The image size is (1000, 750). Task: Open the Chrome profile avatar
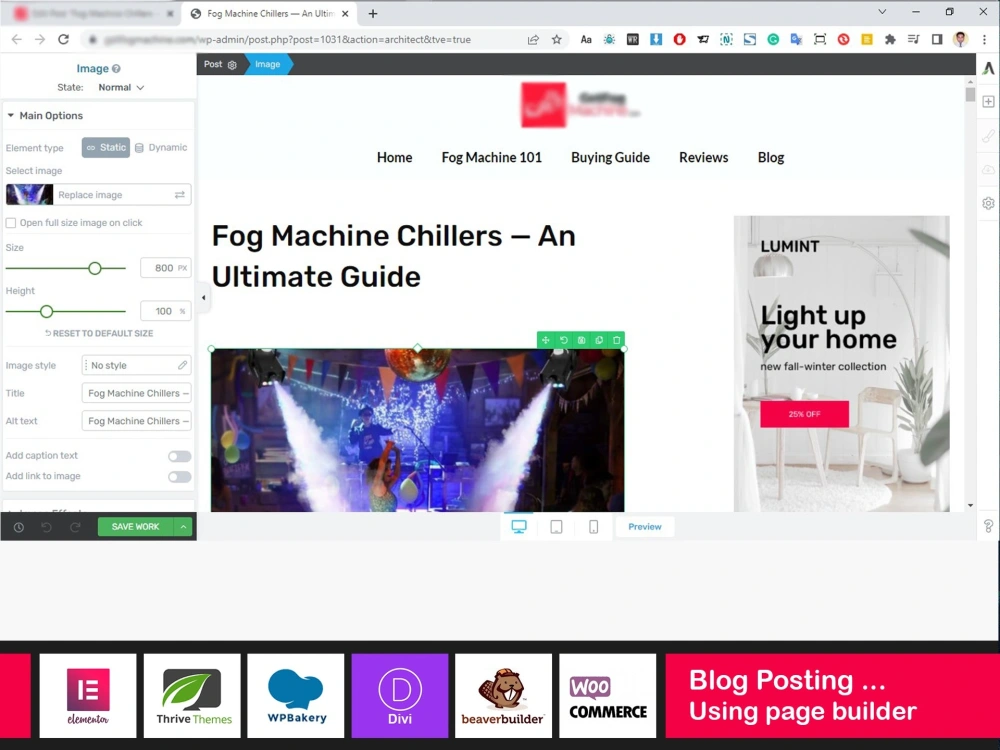point(960,40)
